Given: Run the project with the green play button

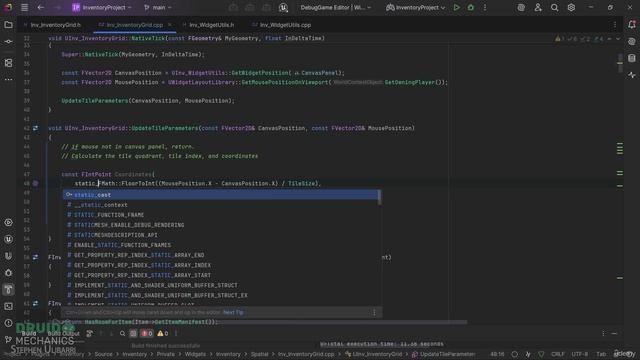Looking at the screenshot, I should pyautogui.click(x=456, y=7).
